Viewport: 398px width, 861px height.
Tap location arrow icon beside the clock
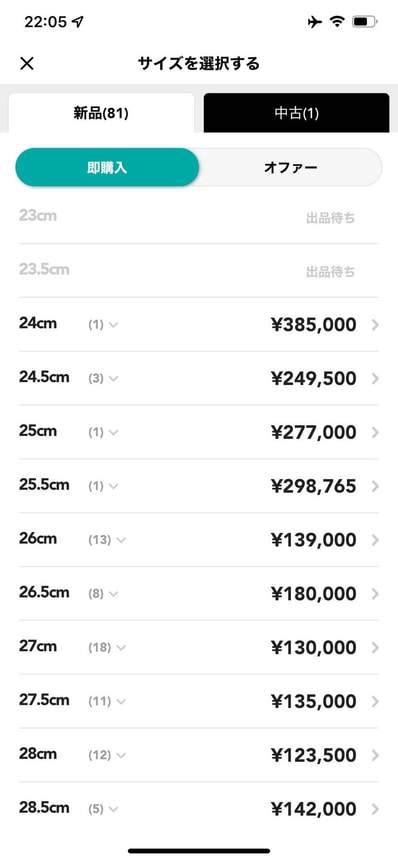[x=77, y=22]
